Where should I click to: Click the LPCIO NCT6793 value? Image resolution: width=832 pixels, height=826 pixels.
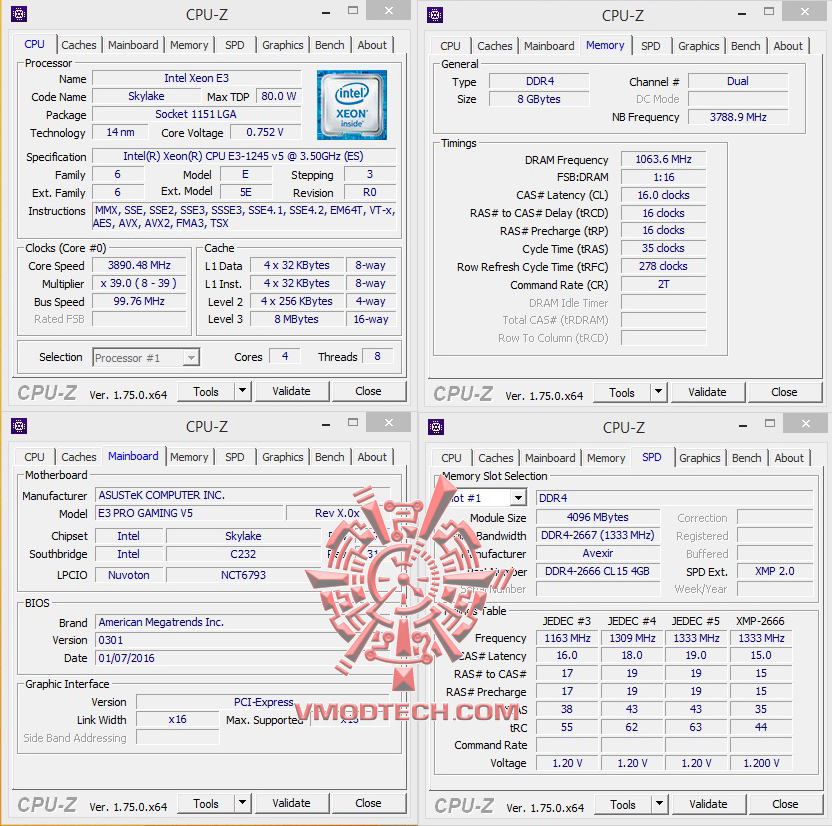coord(243,575)
